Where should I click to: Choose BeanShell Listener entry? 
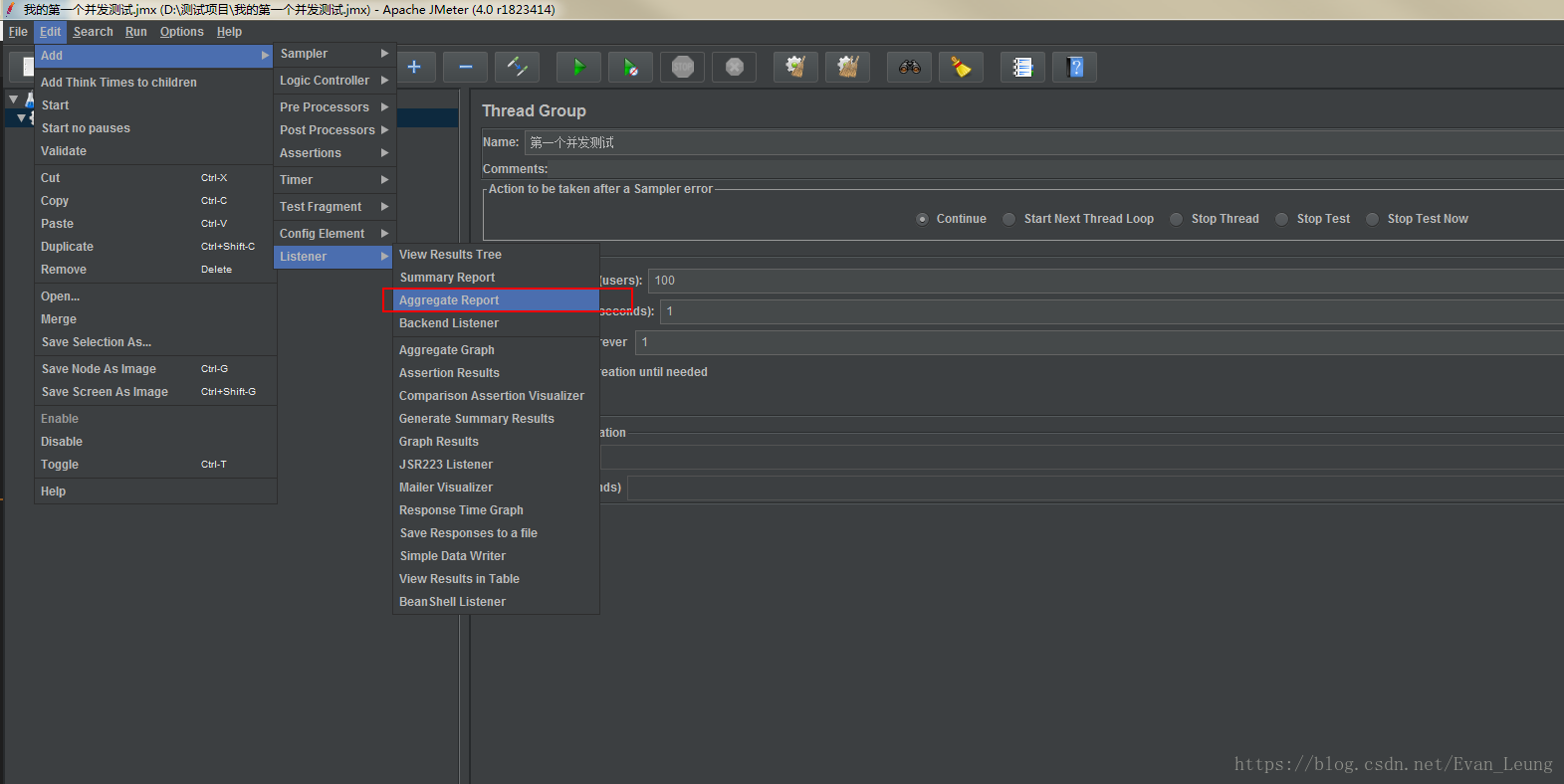tap(496, 602)
